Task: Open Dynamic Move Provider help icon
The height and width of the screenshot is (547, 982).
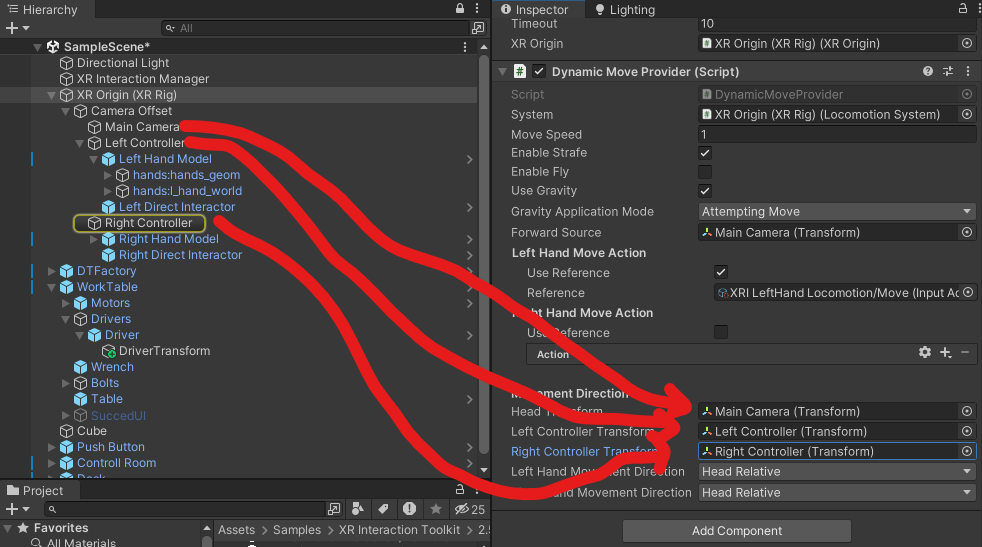Action: (928, 71)
